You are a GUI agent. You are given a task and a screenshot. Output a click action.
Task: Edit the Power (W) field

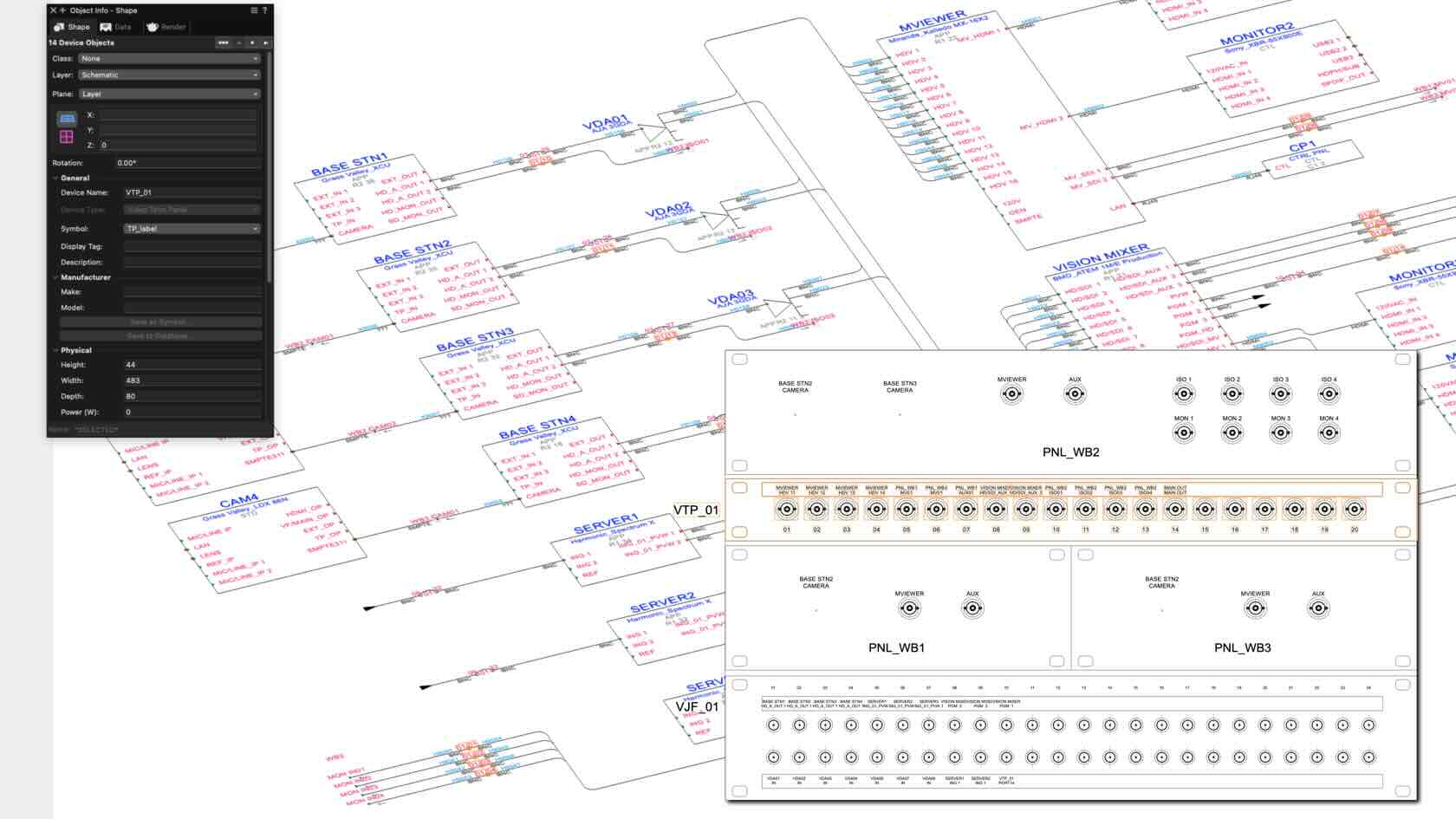click(192, 413)
